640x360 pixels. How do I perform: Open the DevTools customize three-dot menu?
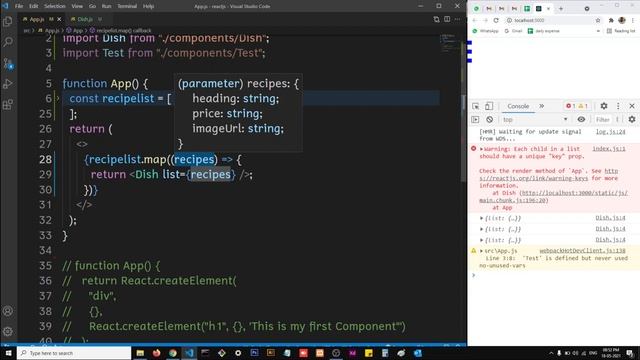tap(618, 106)
